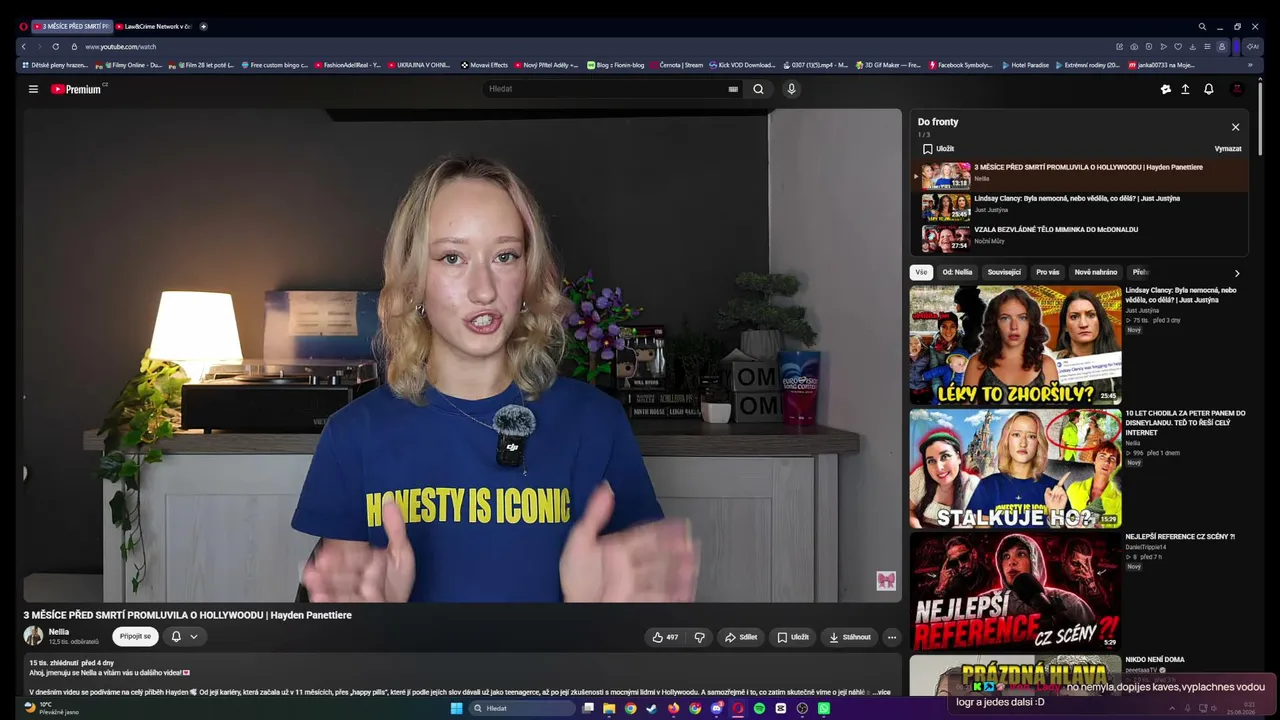Open the account avatar menu

(1237, 89)
